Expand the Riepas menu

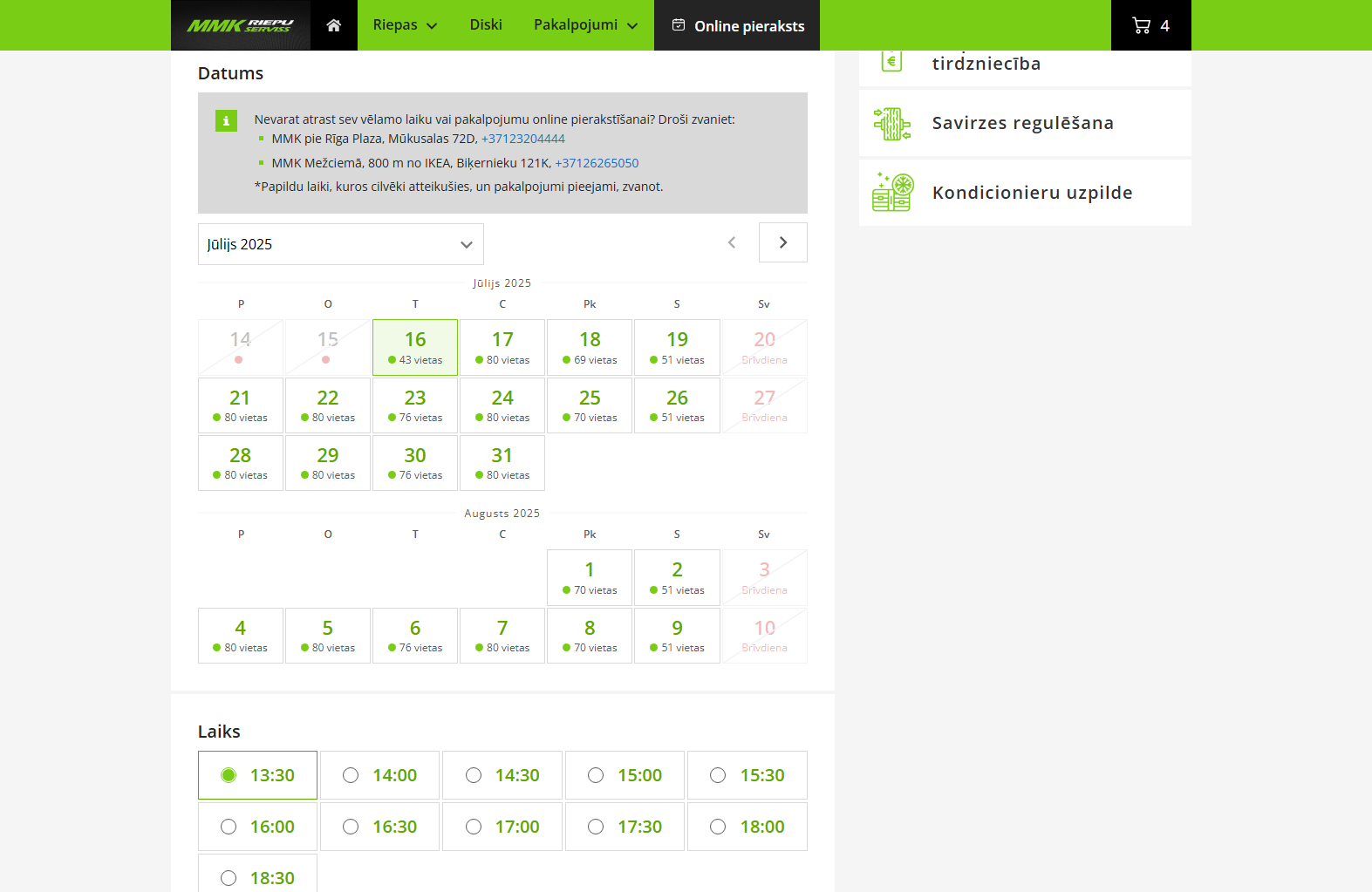tap(405, 25)
